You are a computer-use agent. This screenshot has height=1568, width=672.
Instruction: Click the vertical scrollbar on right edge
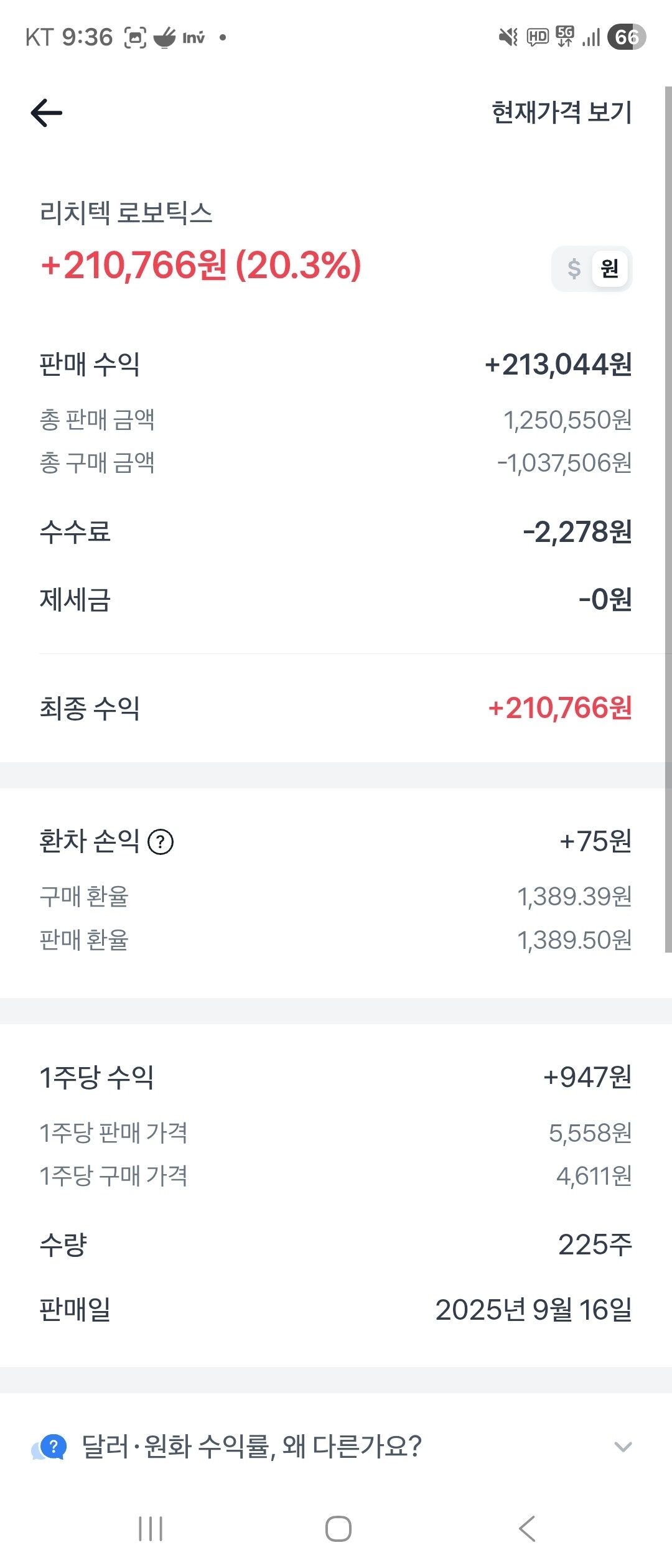tap(668, 520)
